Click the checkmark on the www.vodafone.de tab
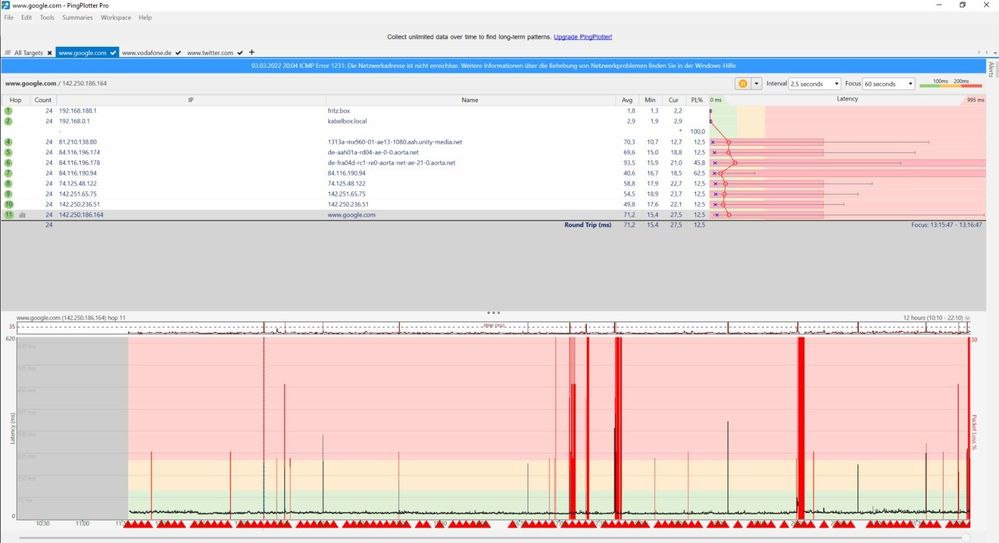Viewport: 999px width, 543px height. point(178,53)
